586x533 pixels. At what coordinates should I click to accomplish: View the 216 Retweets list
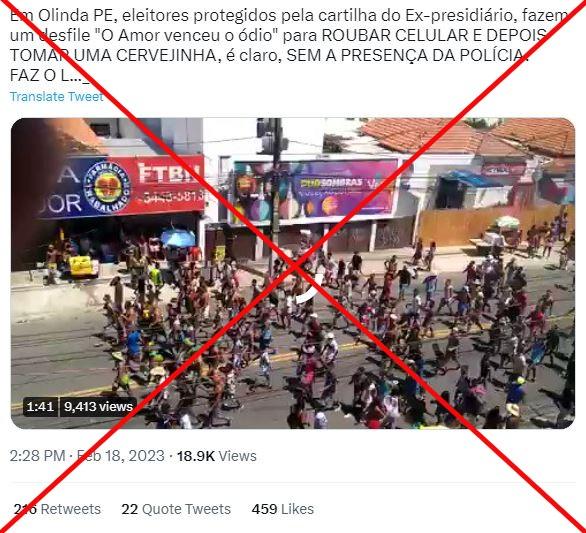(x=57, y=509)
